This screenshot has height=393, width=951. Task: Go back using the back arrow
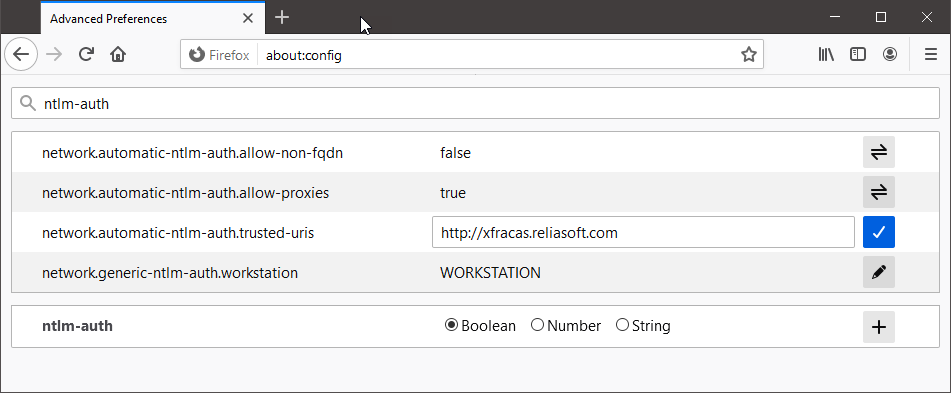21,55
